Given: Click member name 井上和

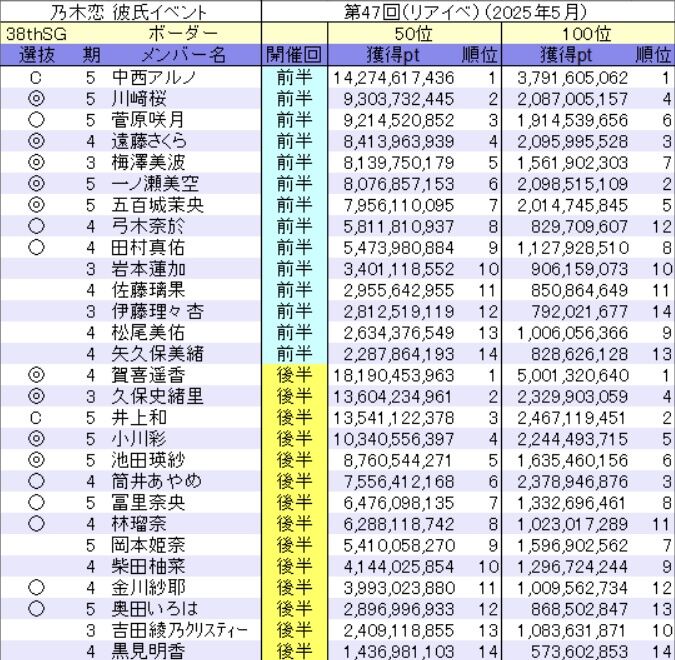Looking at the screenshot, I should coord(139,417).
